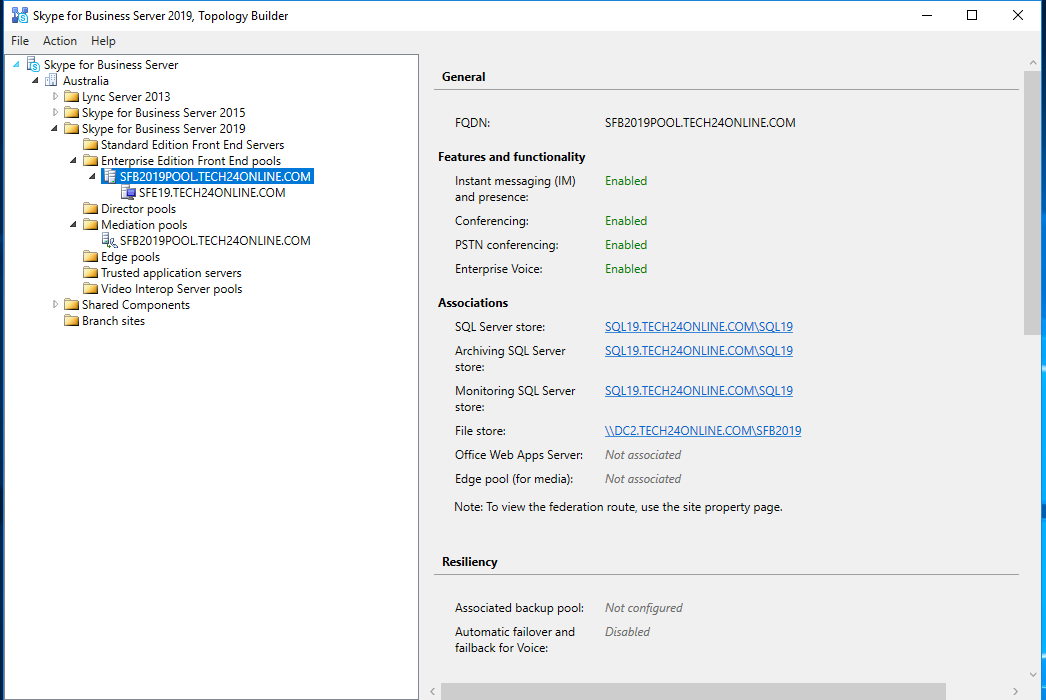
Task: Expand the Lync Server 2013 node
Action: click(x=57, y=96)
